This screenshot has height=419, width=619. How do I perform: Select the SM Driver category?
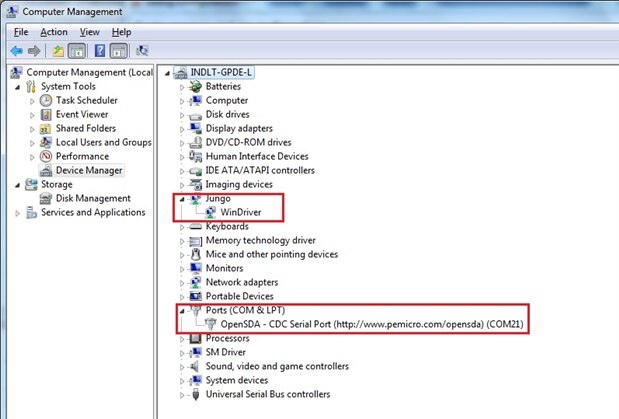(225, 352)
